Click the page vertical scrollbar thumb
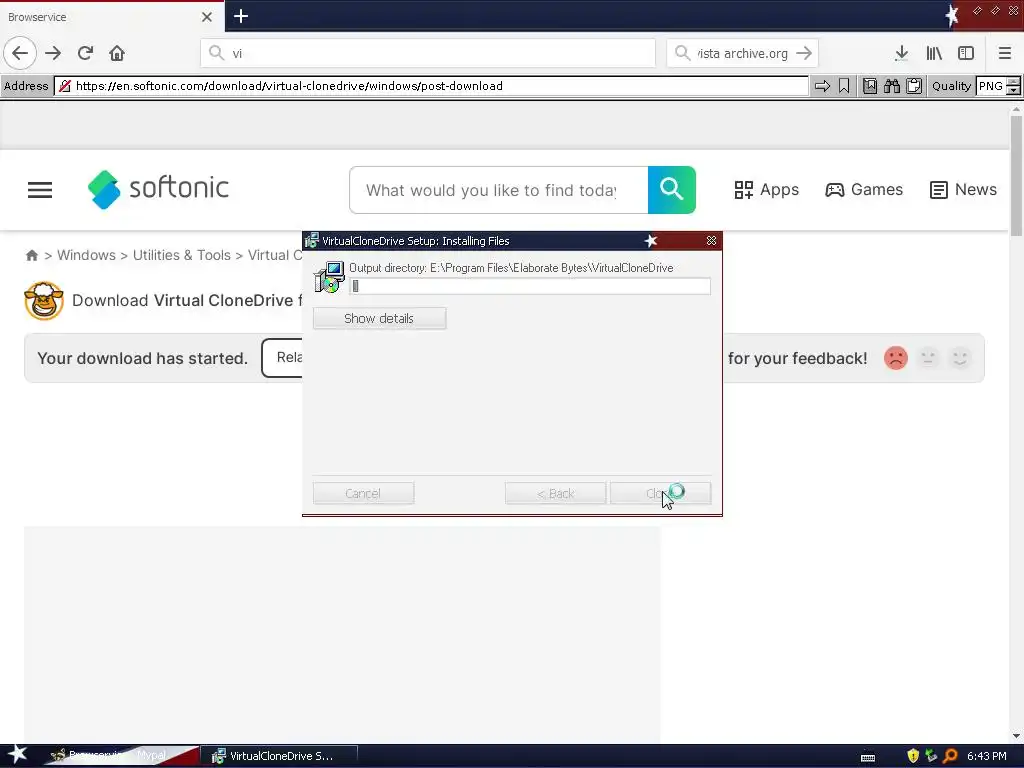Screen dimensions: 1024x768 click(1016, 176)
